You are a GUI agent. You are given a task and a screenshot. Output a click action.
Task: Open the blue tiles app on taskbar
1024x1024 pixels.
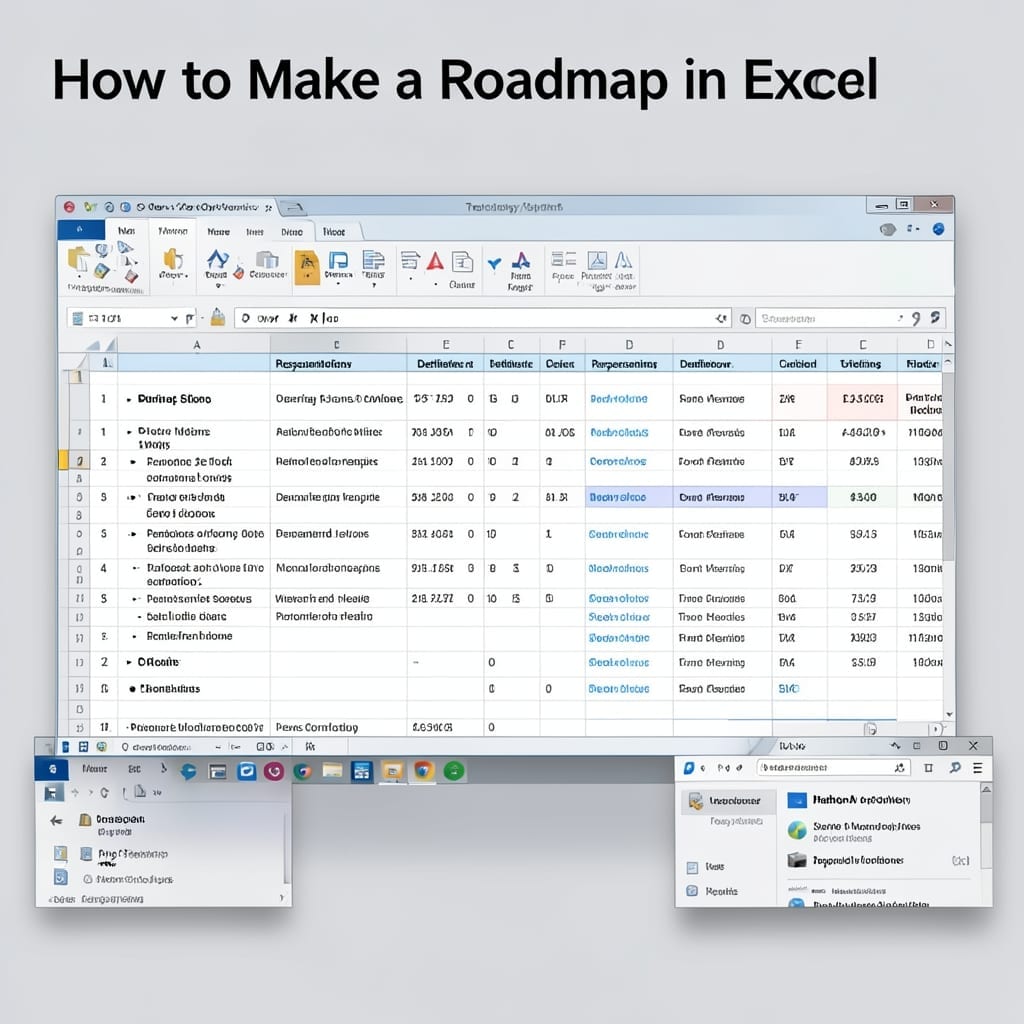tap(361, 772)
